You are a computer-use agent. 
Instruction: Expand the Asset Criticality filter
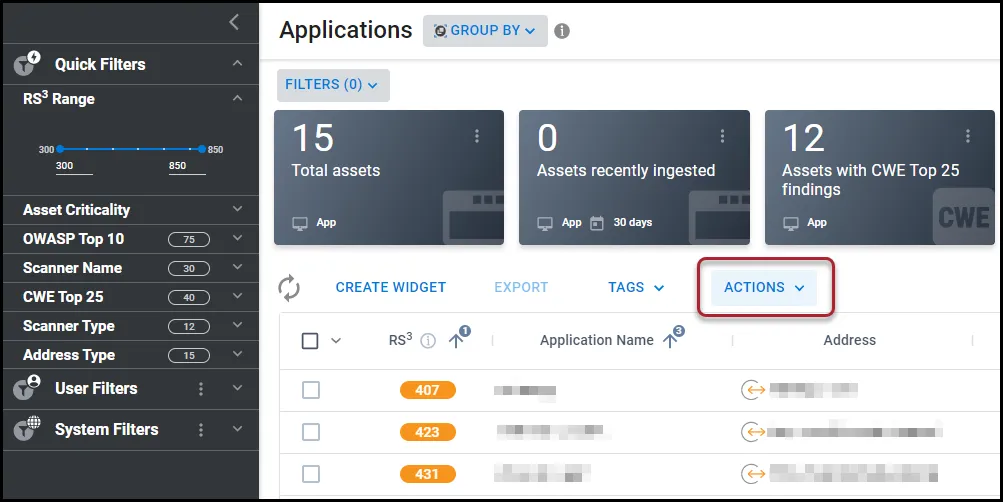point(237,209)
